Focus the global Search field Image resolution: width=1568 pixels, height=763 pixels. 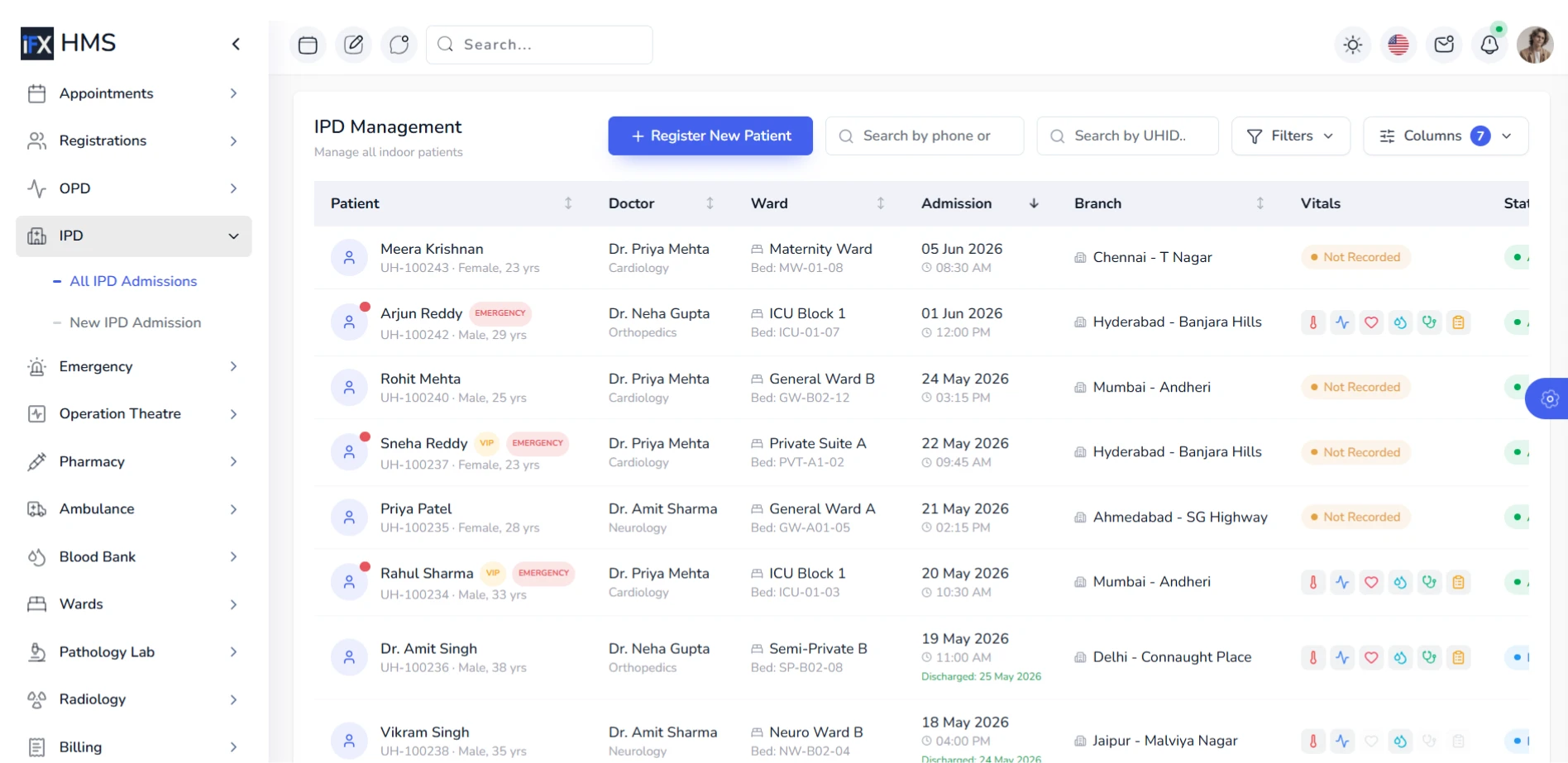tap(539, 45)
